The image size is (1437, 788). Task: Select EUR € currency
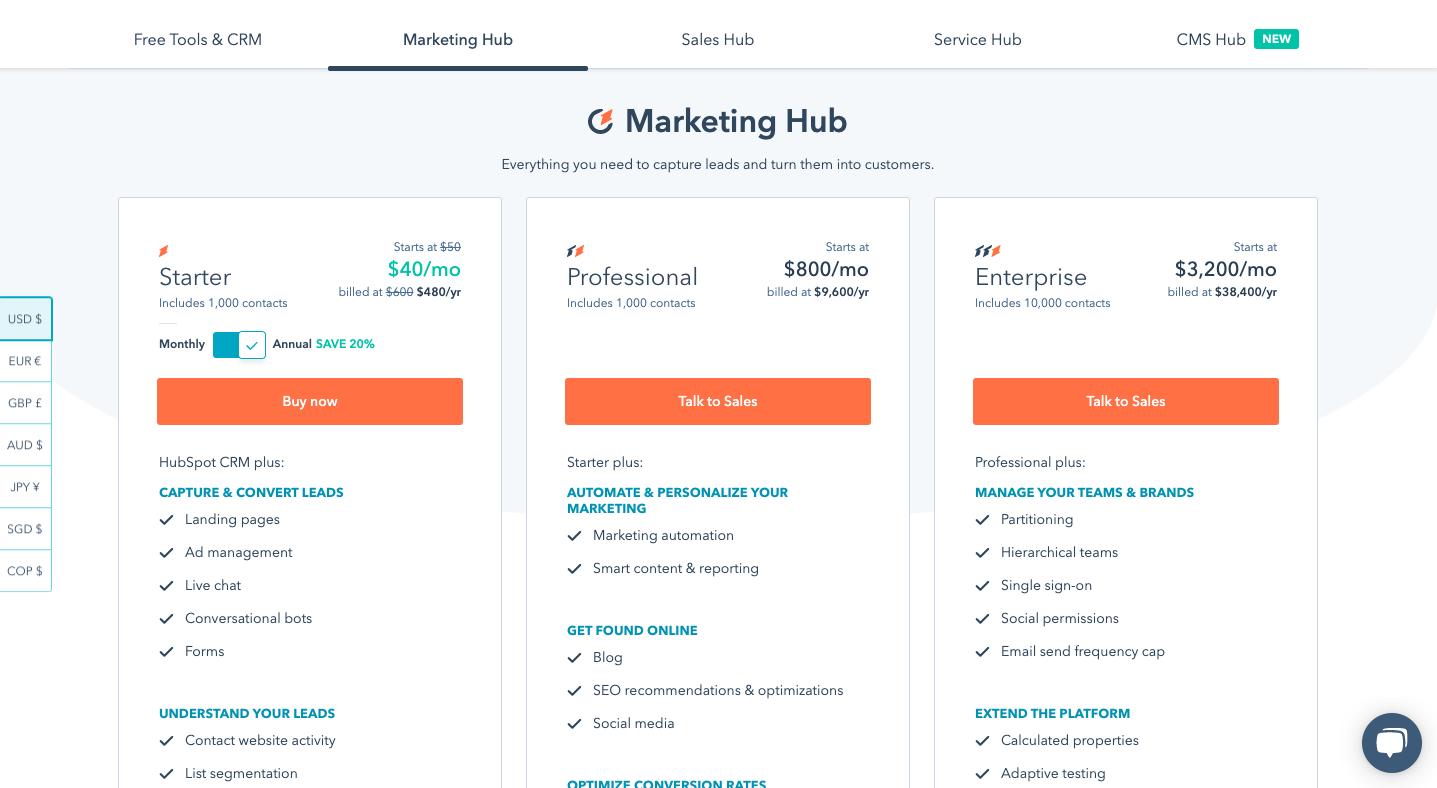pos(25,361)
